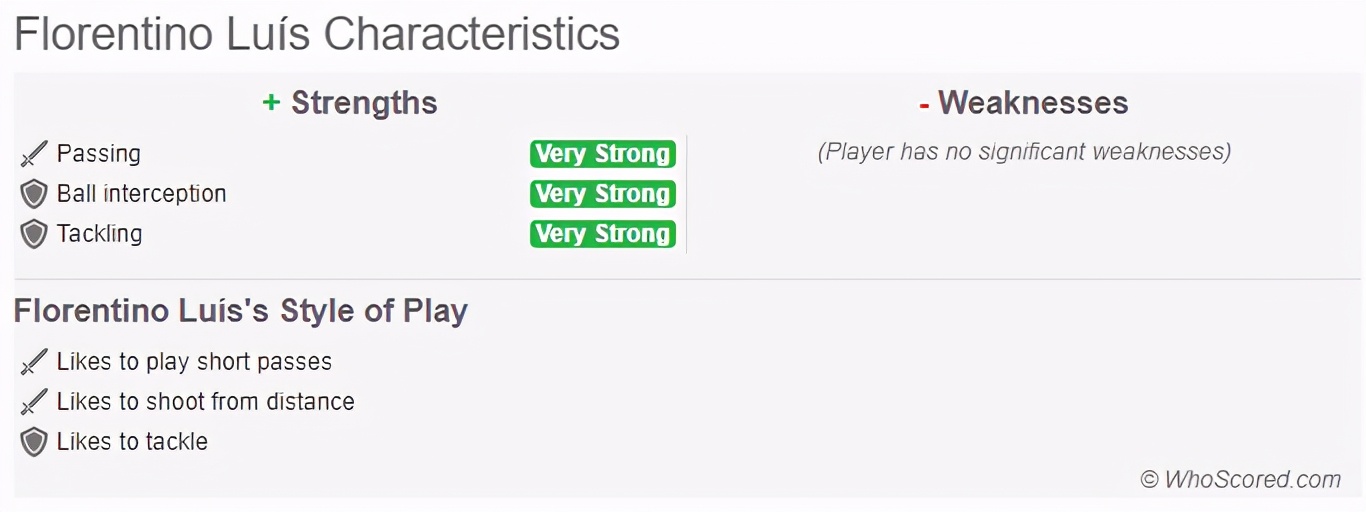
Task: Click the shield icon beside Tackling
Action: pos(34,234)
